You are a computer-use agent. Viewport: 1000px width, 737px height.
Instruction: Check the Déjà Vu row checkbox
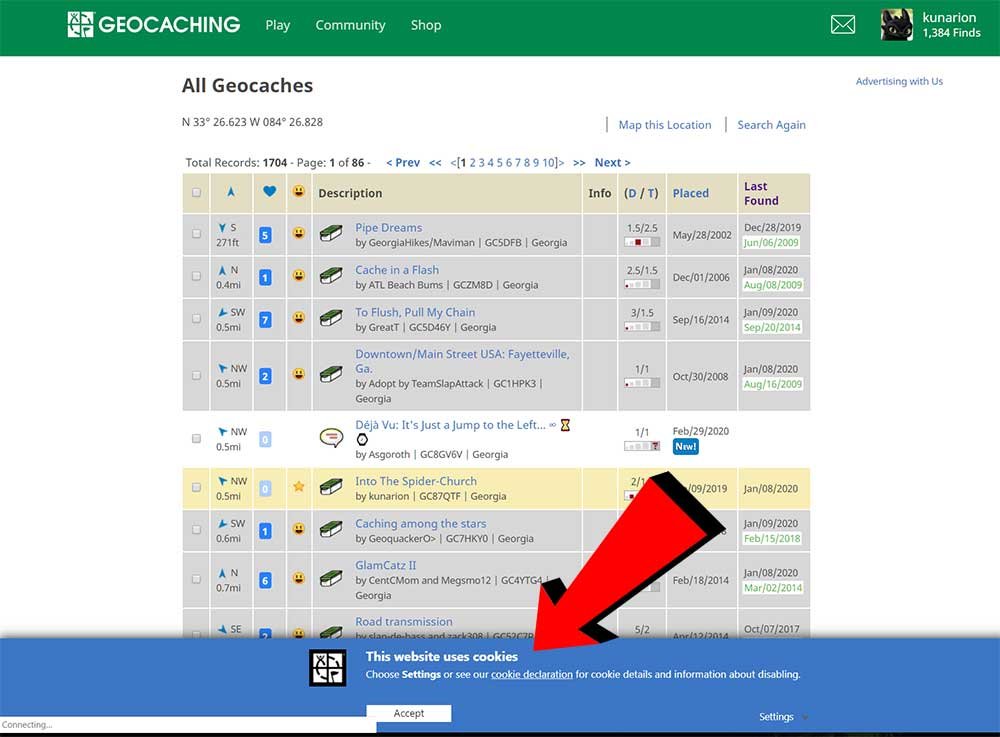196,438
